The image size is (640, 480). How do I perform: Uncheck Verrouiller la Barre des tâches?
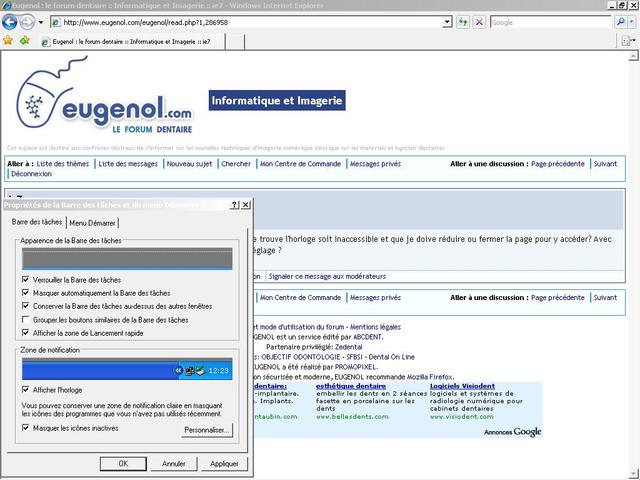(26, 280)
